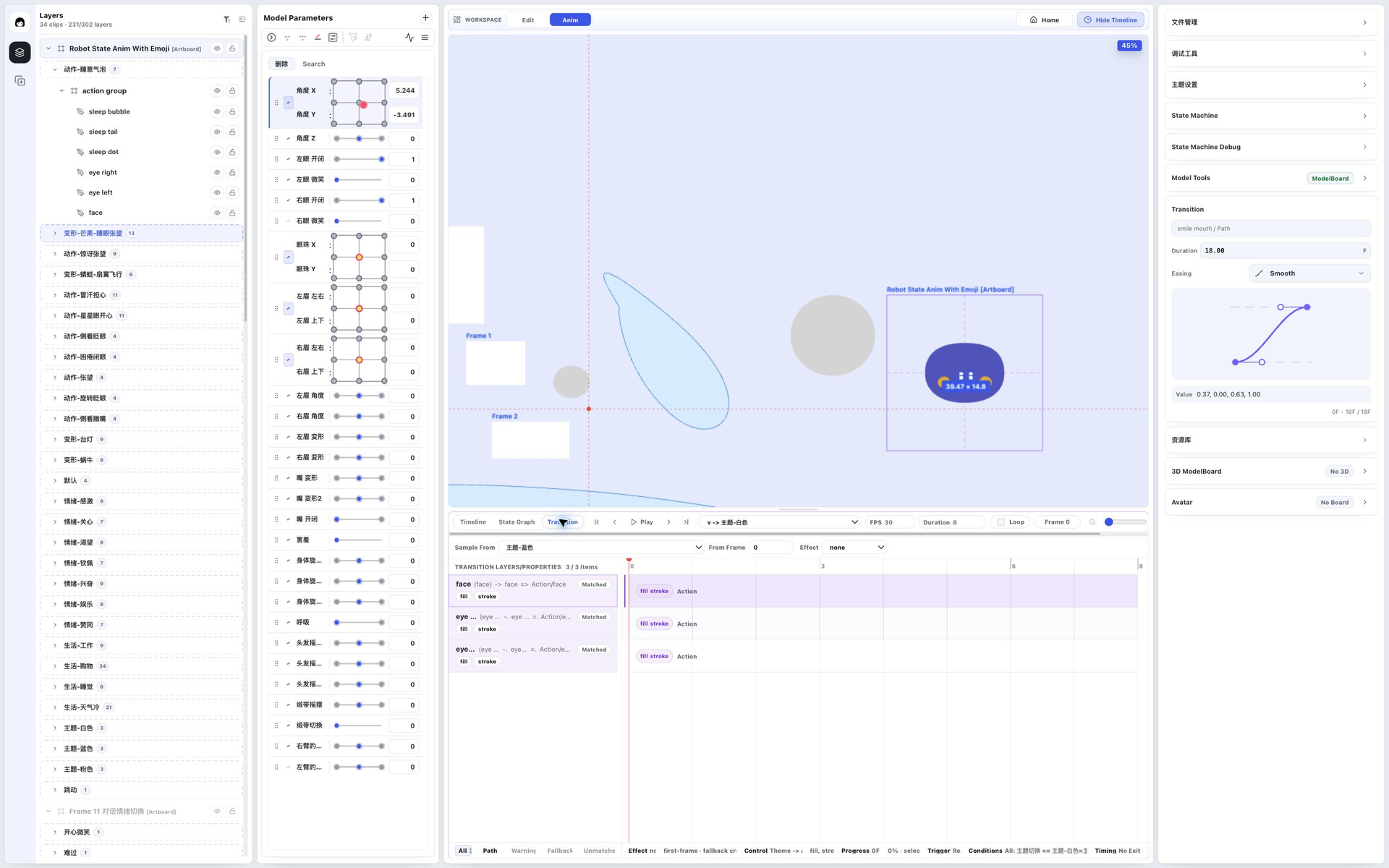
Task: Toggle visibility of the sleep bubble layer
Action: click(x=216, y=112)
